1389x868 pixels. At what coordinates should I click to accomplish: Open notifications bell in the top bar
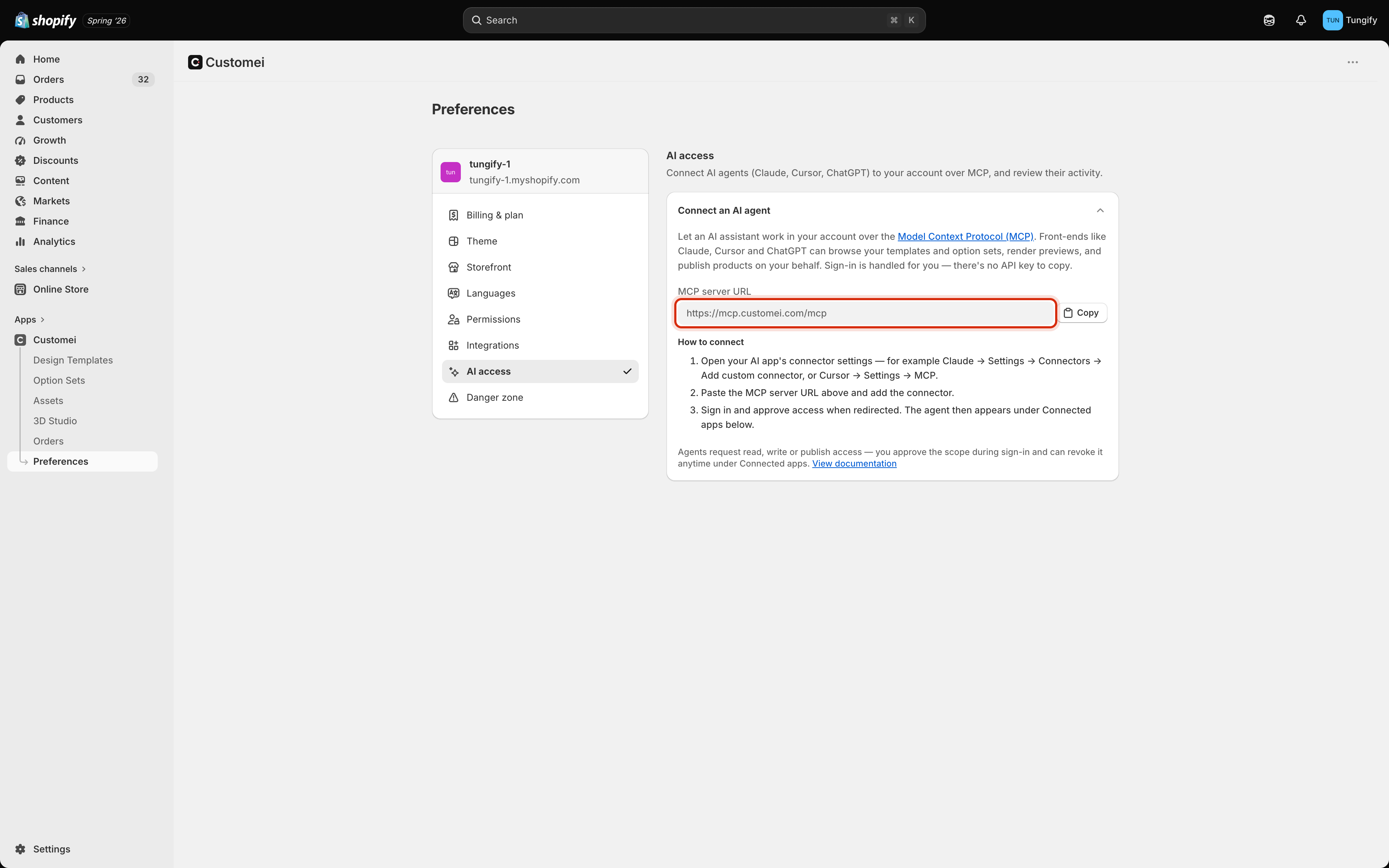(1301, 21)
